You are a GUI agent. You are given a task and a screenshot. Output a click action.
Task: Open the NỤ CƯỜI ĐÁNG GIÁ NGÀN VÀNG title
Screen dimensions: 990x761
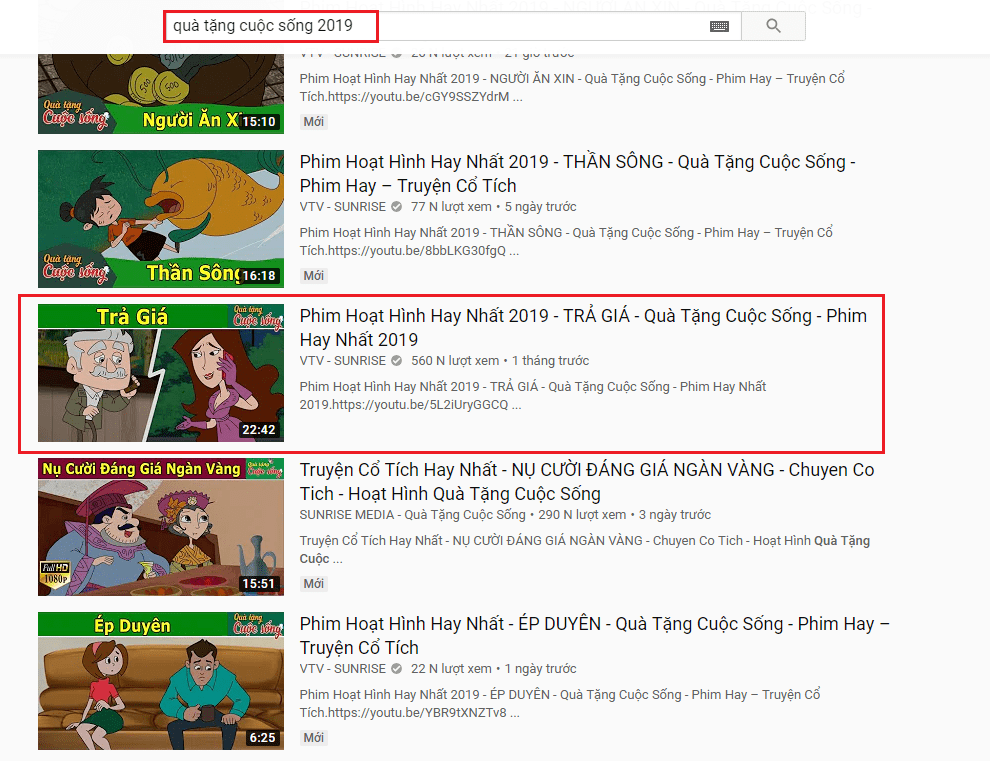click(586, 481)
